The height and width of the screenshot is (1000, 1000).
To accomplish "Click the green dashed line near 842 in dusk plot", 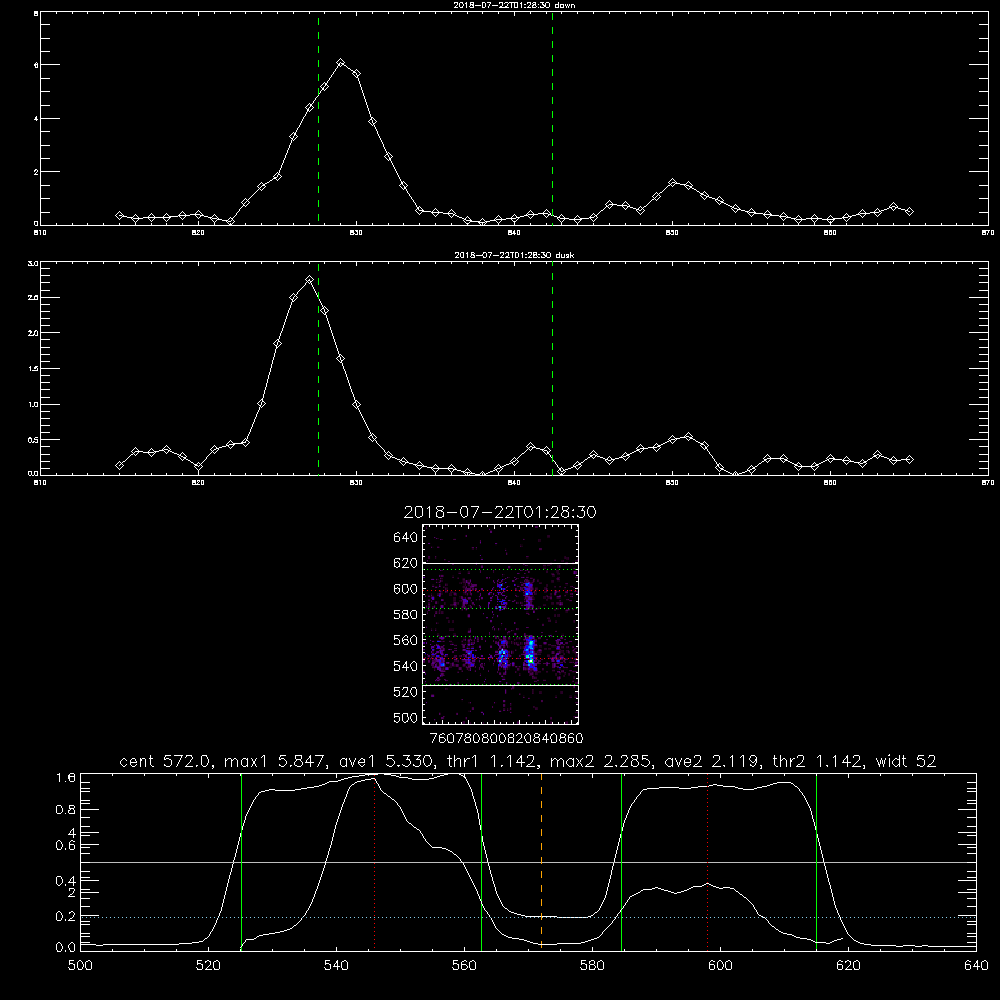I will pyautogui.click(x=552, y=370).
